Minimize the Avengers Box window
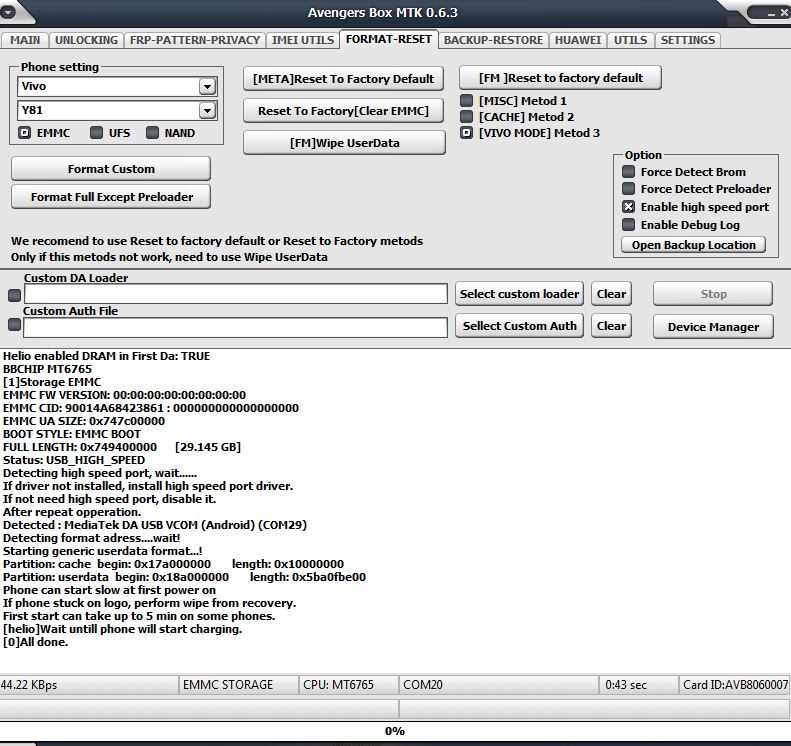Image resolution: width=791 pixels, height=746 pixels. (x=771, y=14)
